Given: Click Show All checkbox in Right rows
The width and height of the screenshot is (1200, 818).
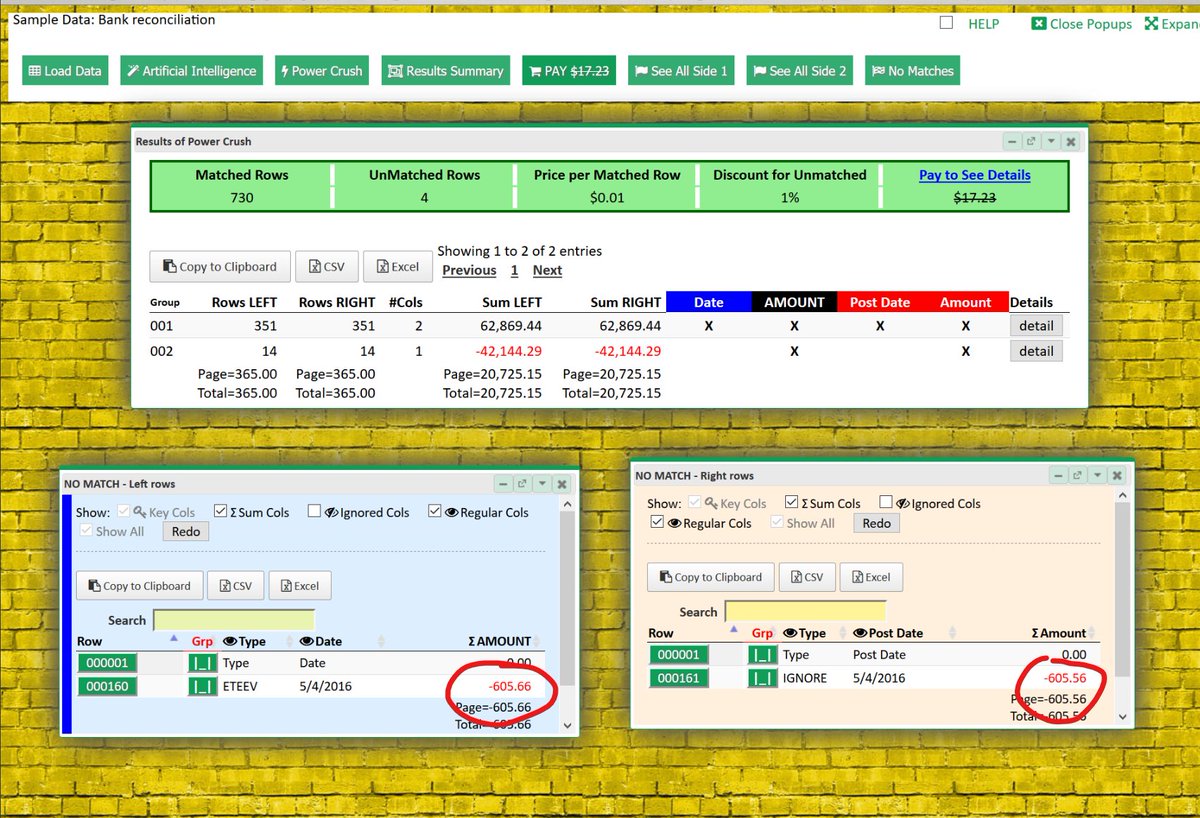Looking at the screenshot, I should click(x=776, y=522).
